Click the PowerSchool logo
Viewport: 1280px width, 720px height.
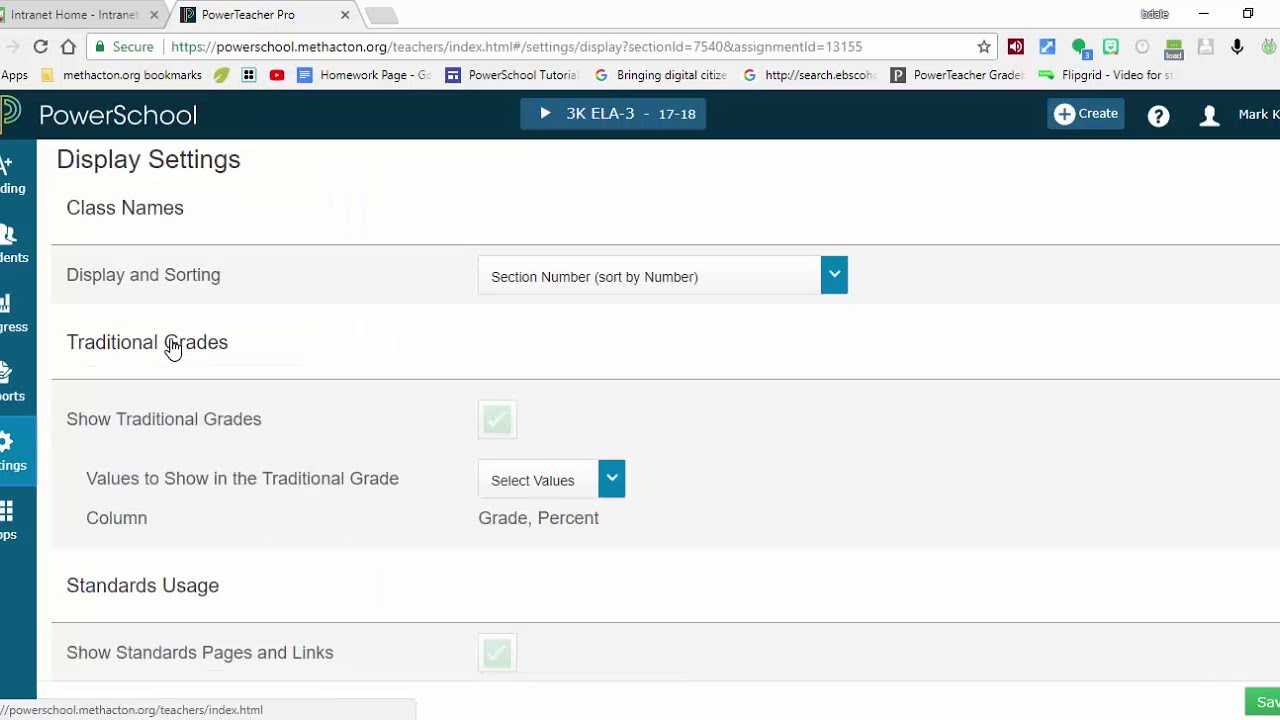[x=100, y=114]
